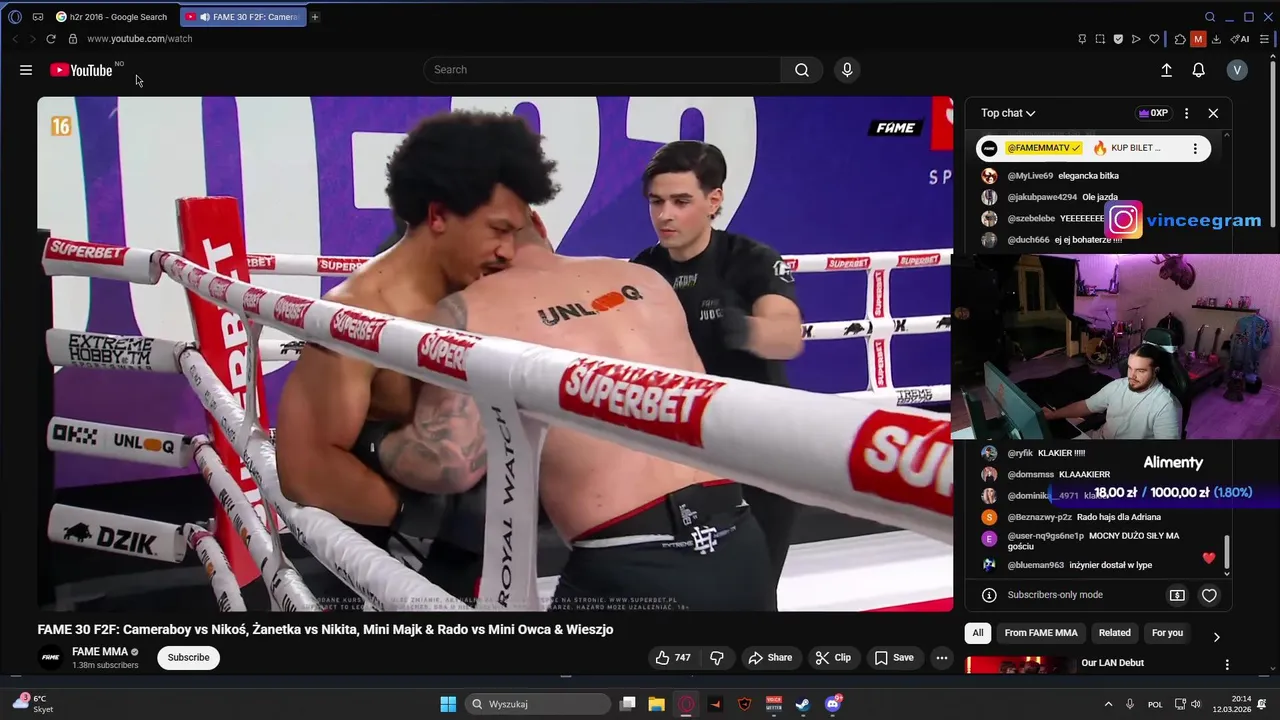Click the AI assistant toolbar button
Viewport: 1280px width, 720px height.
tap(1240, 39)
